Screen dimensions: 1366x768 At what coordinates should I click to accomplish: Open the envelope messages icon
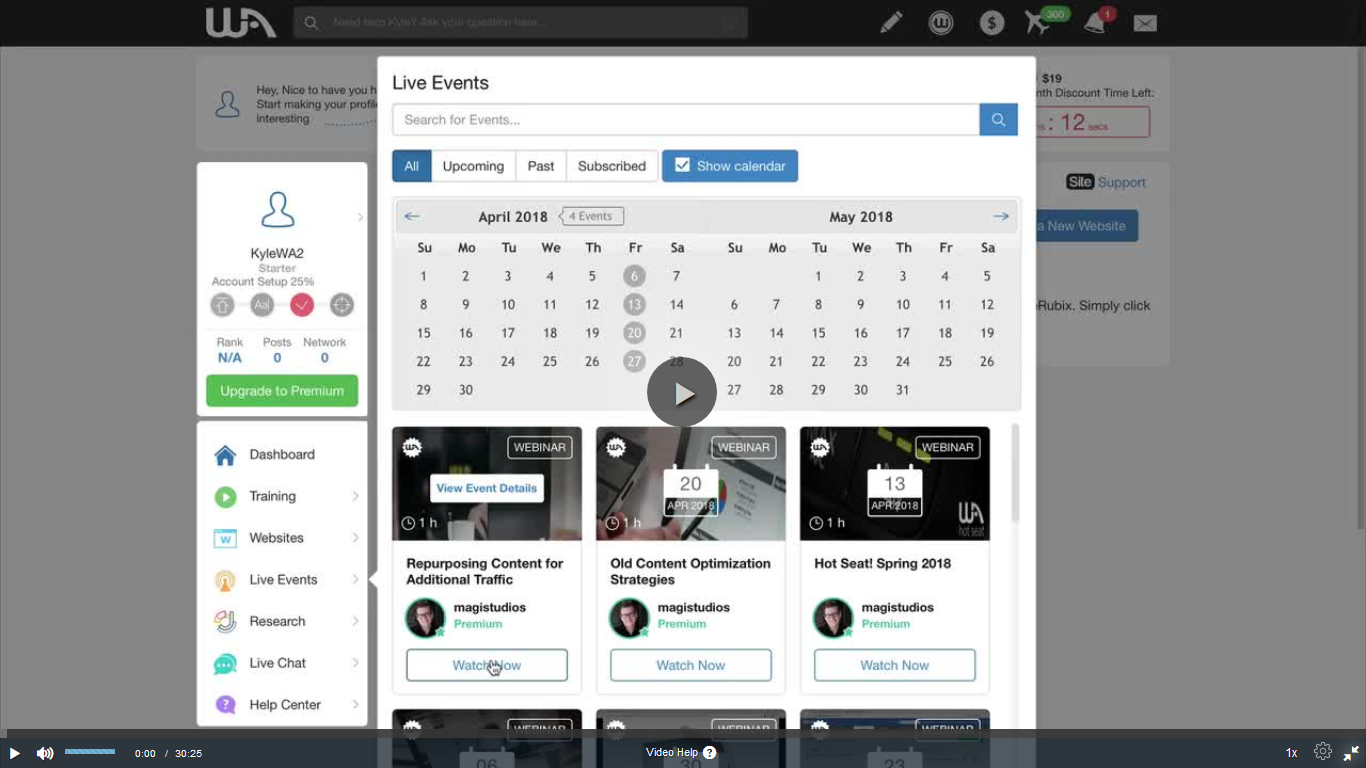(1145, 23)
